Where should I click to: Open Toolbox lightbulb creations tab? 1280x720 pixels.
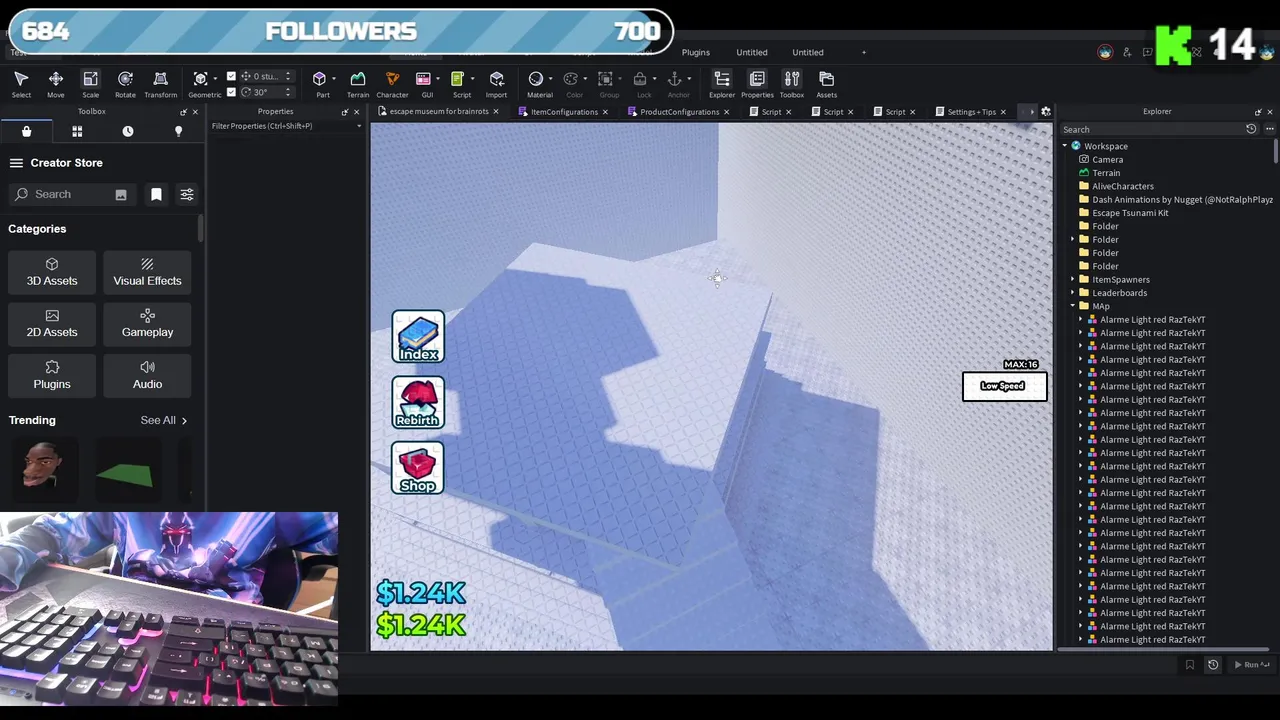click(178, 131)
